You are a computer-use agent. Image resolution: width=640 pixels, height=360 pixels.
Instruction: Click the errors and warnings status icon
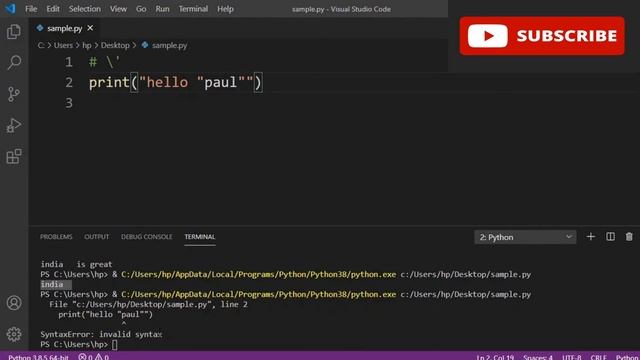93,357
